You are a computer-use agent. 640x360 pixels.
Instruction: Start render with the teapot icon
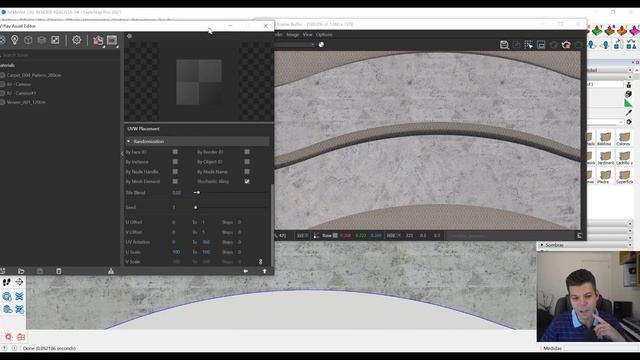(98, 40)
